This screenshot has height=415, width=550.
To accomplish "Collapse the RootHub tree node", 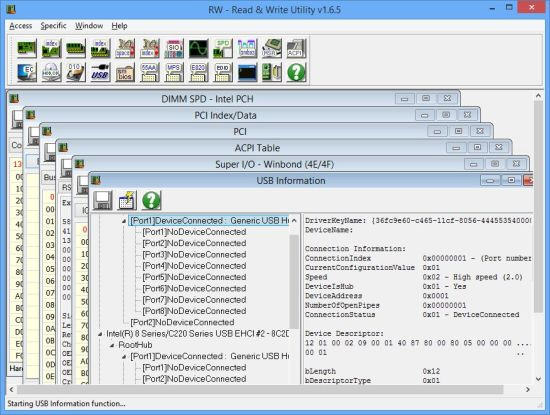I will pyautogui.click(x=112, y=346).
